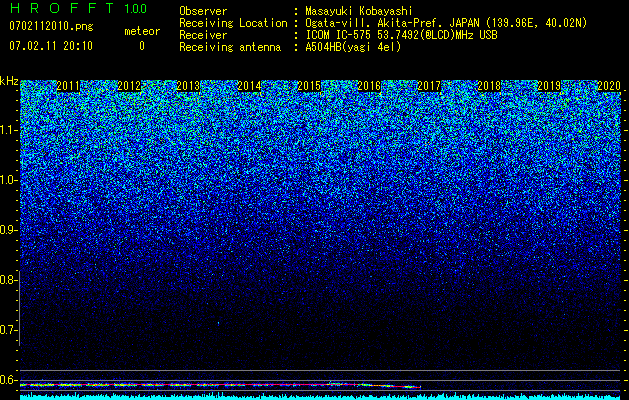Click the 1.0 frequency axis label
This screenshot has height=400, width=629.
[8, 181]
